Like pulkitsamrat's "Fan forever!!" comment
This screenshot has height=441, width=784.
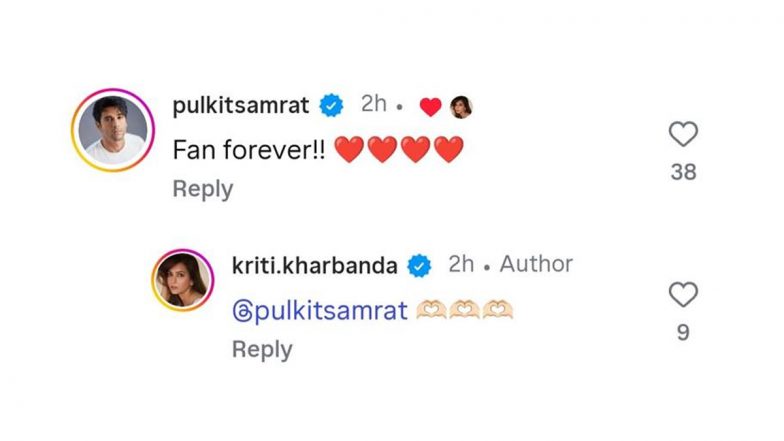click(683, 134)
